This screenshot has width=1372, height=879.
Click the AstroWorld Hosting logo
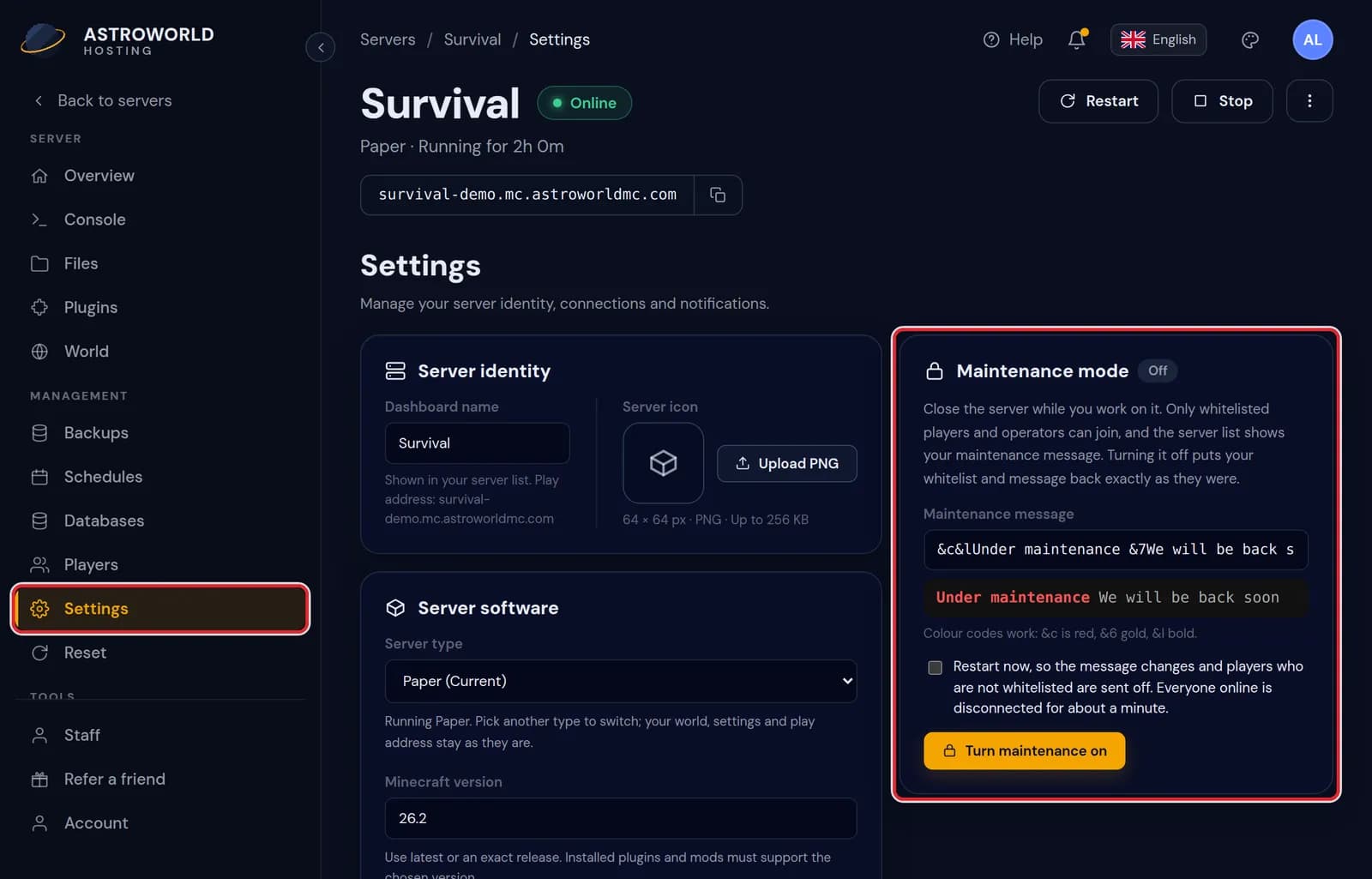117,39
